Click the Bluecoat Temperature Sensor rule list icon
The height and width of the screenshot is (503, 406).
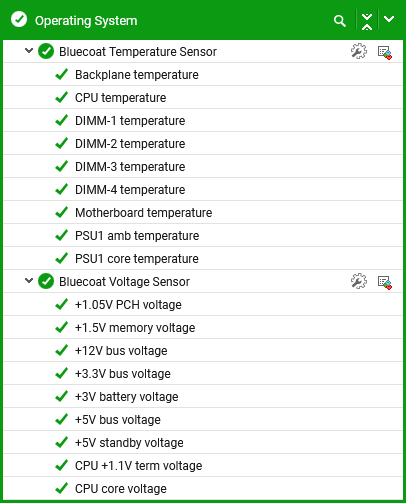point(385,53)
